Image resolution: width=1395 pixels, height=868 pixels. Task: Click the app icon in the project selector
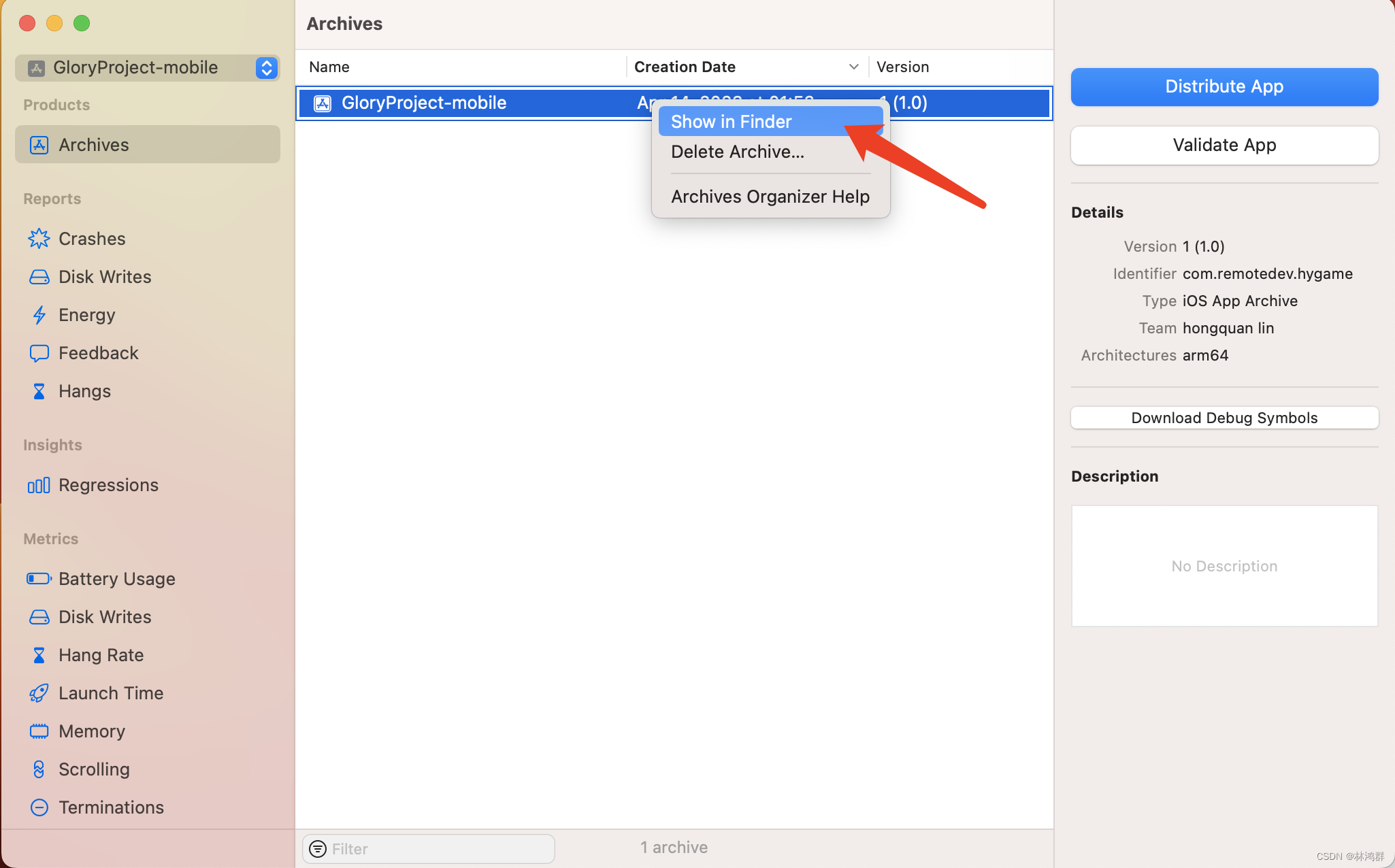pos(36,68)
